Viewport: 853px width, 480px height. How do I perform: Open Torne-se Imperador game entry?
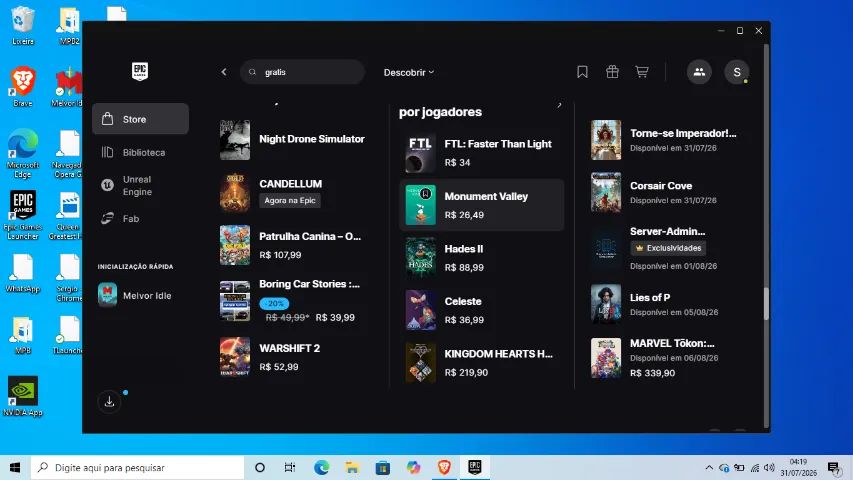click(x=669, y=140)
